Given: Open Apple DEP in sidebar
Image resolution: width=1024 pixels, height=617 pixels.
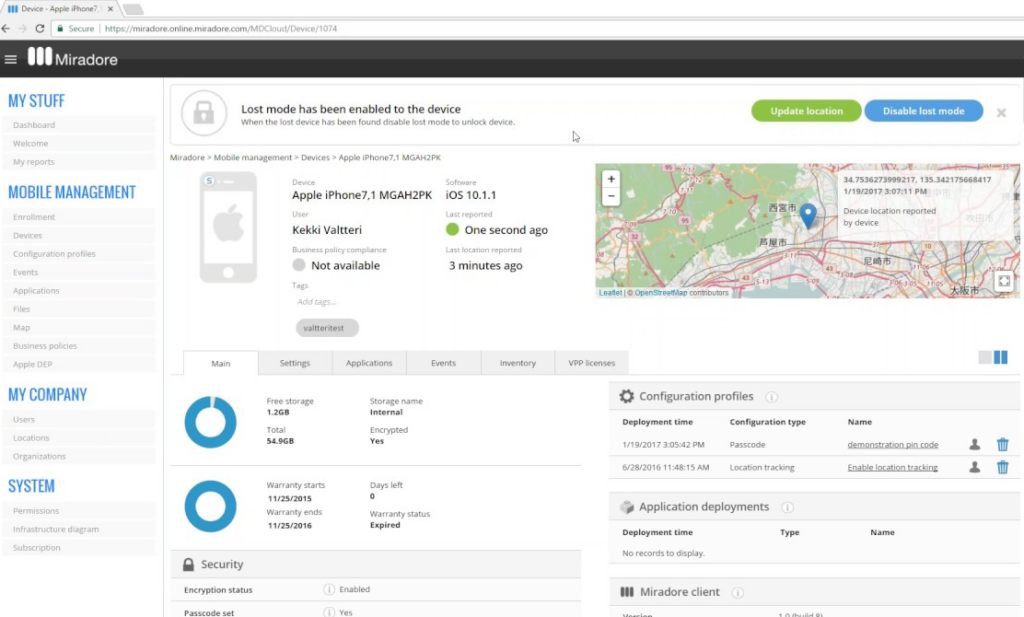Looking at the screenshot, I should click(79, 364).
